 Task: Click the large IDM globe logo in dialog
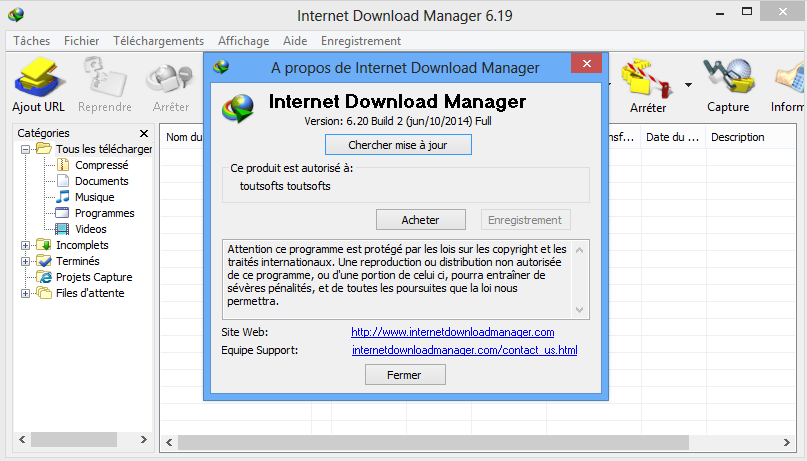pyautogui.click(x=238, y=109)
